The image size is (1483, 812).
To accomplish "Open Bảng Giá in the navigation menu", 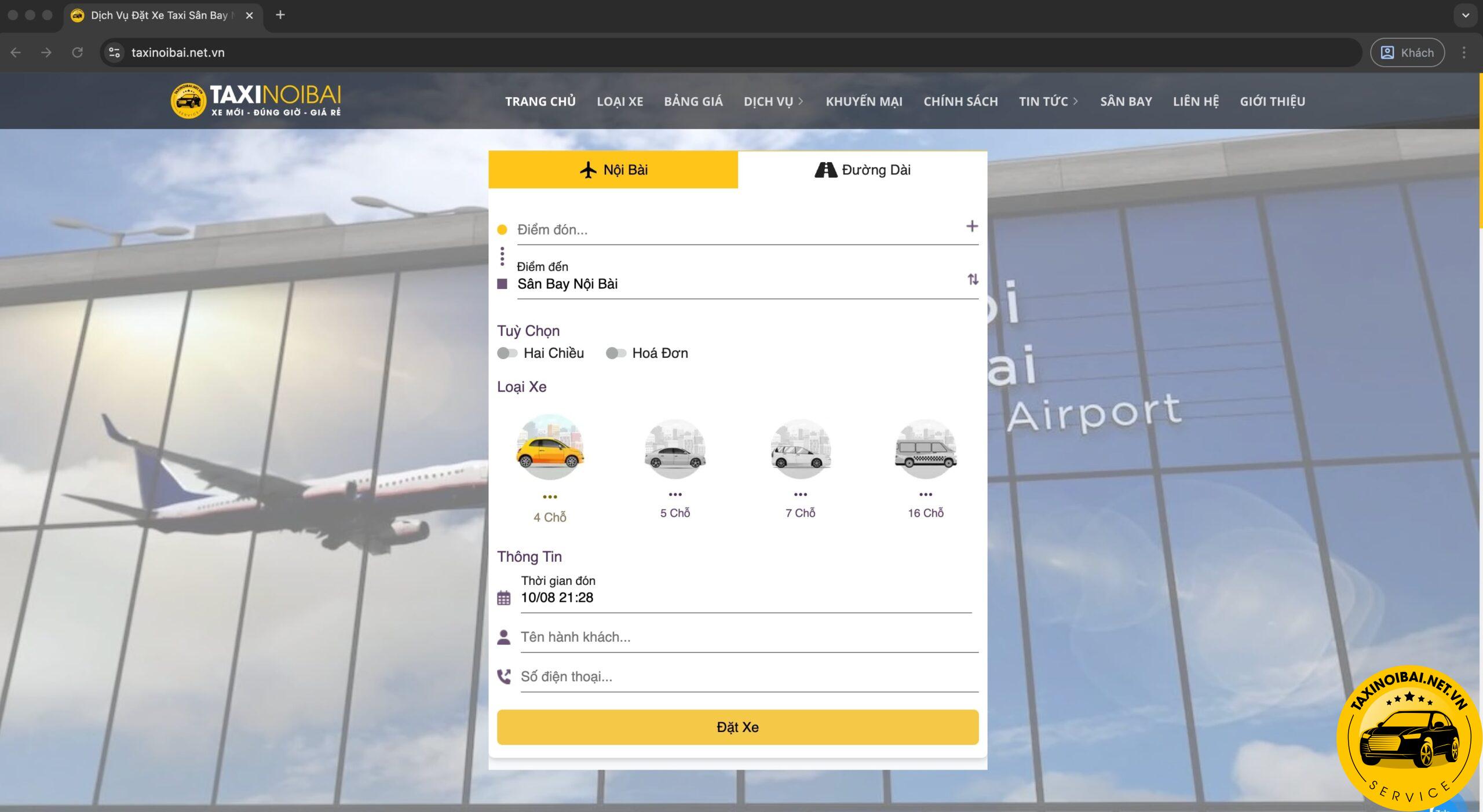I will [x=693, y=101].
